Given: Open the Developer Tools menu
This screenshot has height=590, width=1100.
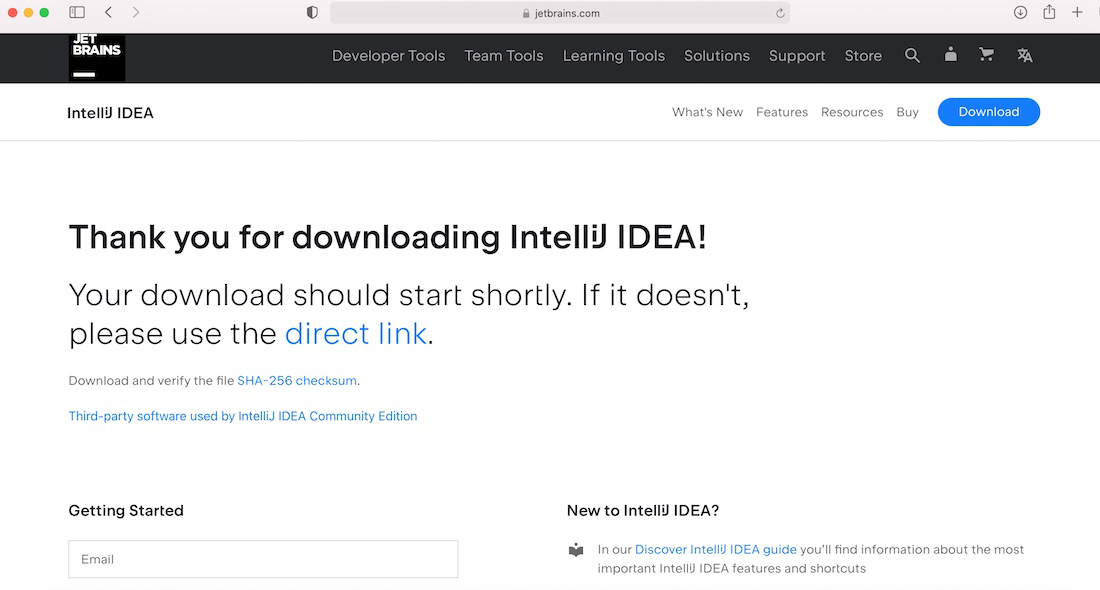Looking at the screenshot, I should pos(389,55).
